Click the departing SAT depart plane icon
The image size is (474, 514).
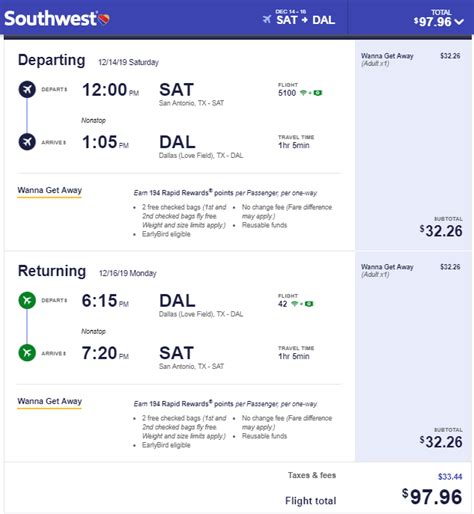tap(27, 89)
